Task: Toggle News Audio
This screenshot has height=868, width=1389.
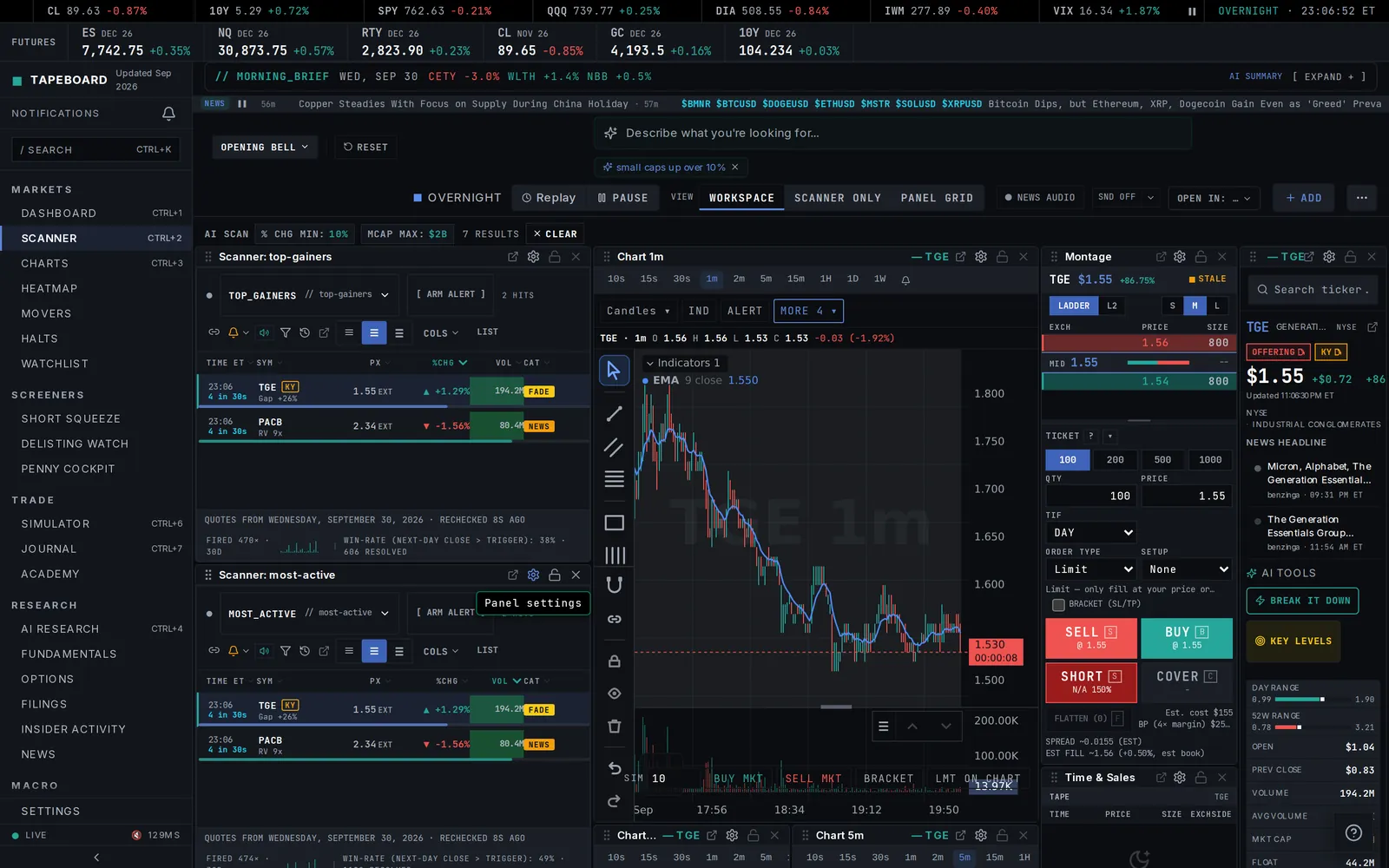Action: (1040, 198)
